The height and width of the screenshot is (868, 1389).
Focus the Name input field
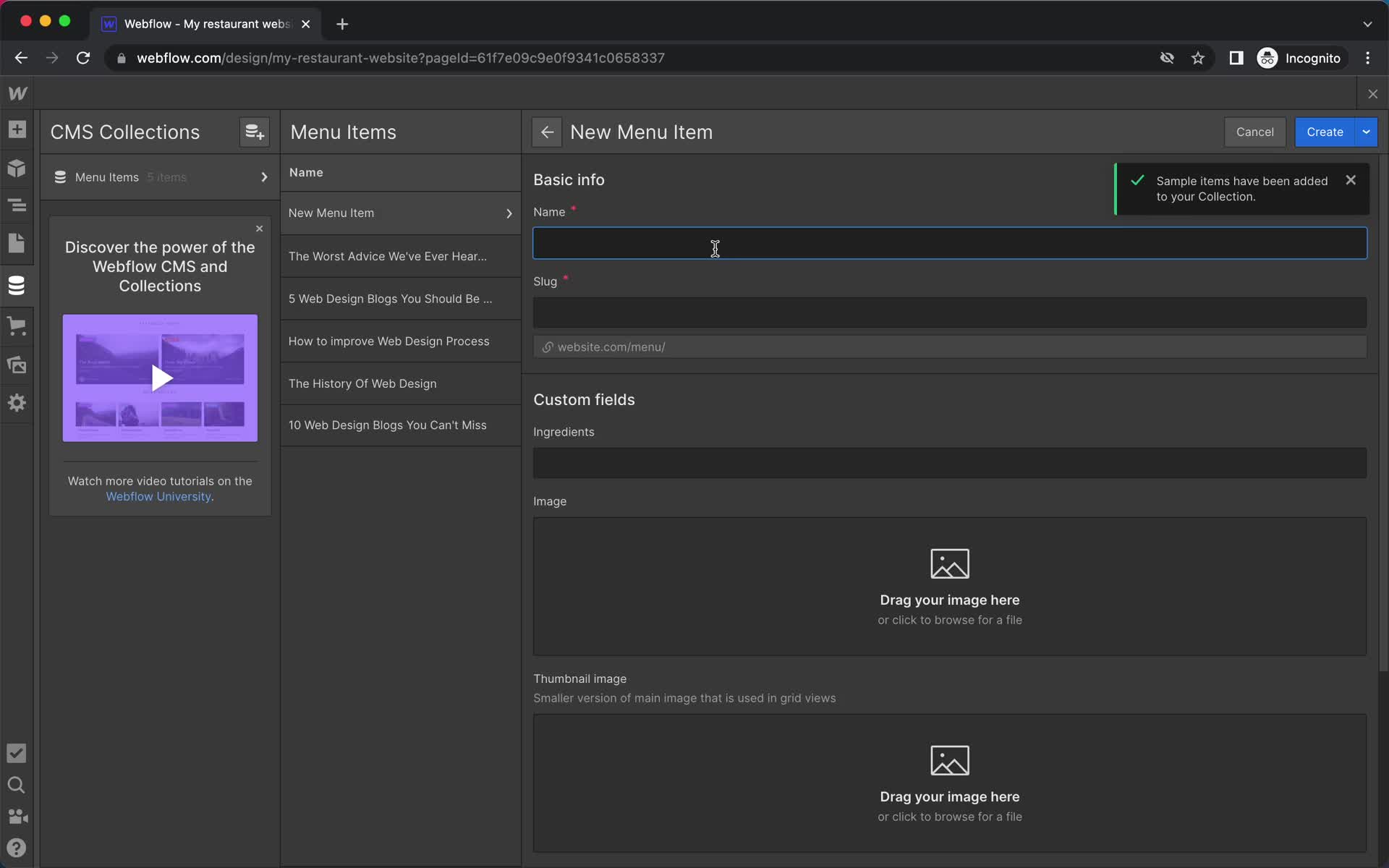(x=949, y=243)
